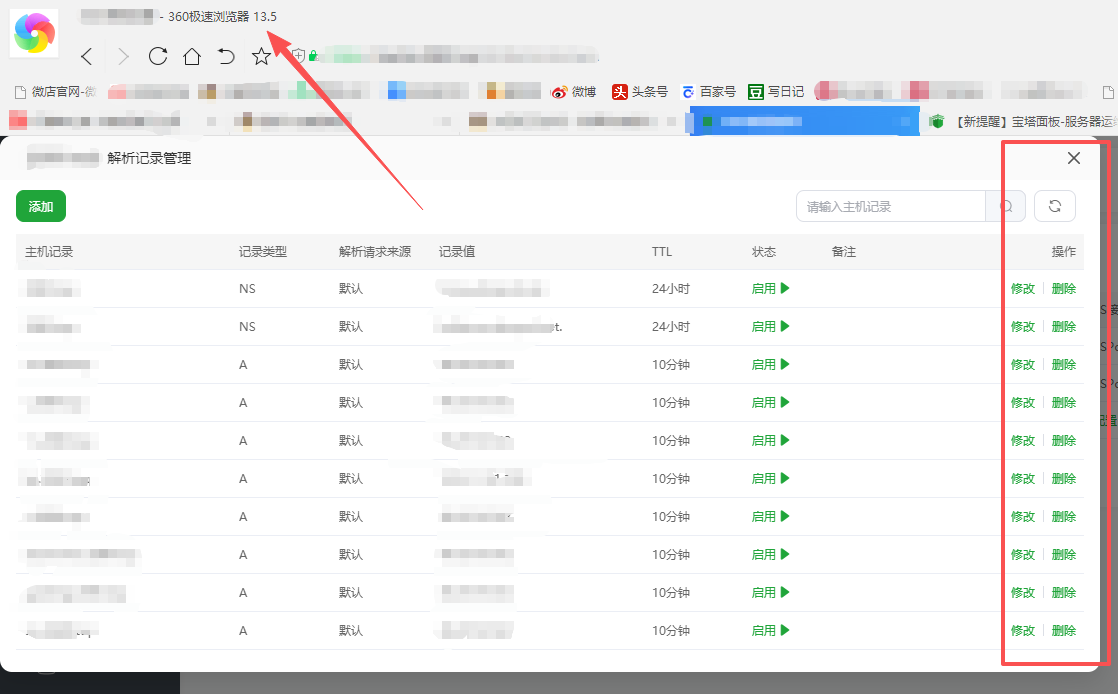This screenshot has height=694, width=1118.
Task: Click the green 添加 button
Action: [x=41, y=207]
